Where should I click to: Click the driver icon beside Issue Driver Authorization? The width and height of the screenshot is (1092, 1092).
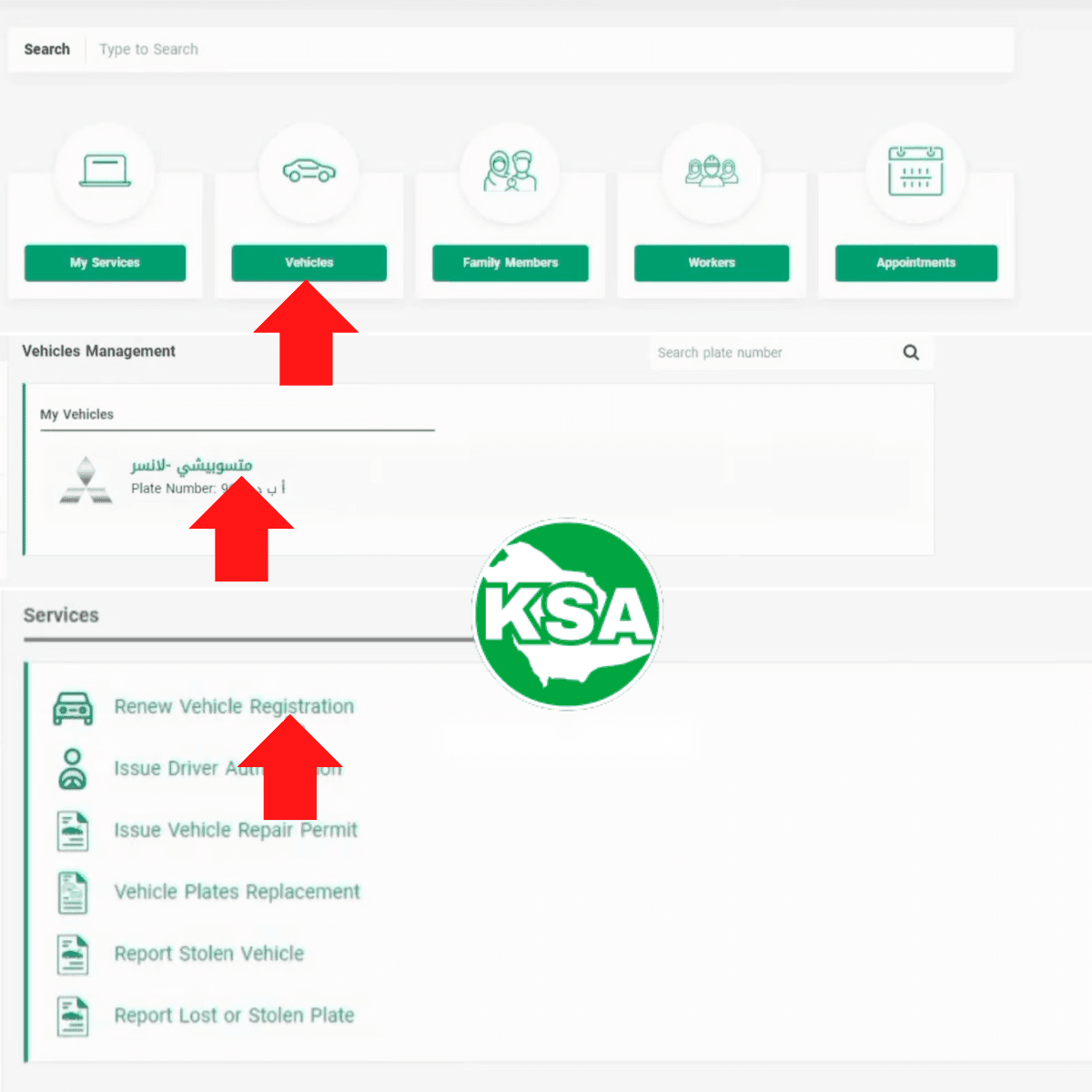[73, 769]
